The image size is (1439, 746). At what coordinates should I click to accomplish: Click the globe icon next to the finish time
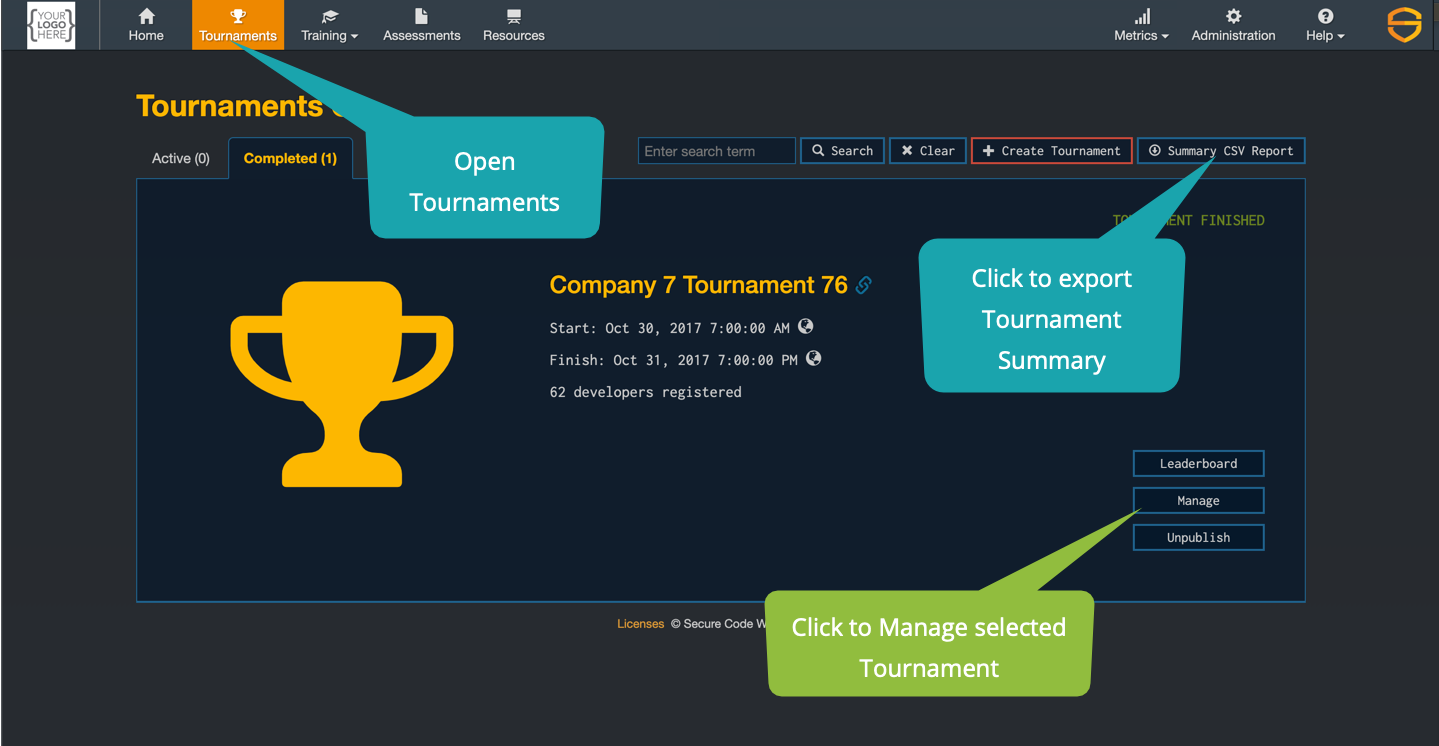coord(813,358)
